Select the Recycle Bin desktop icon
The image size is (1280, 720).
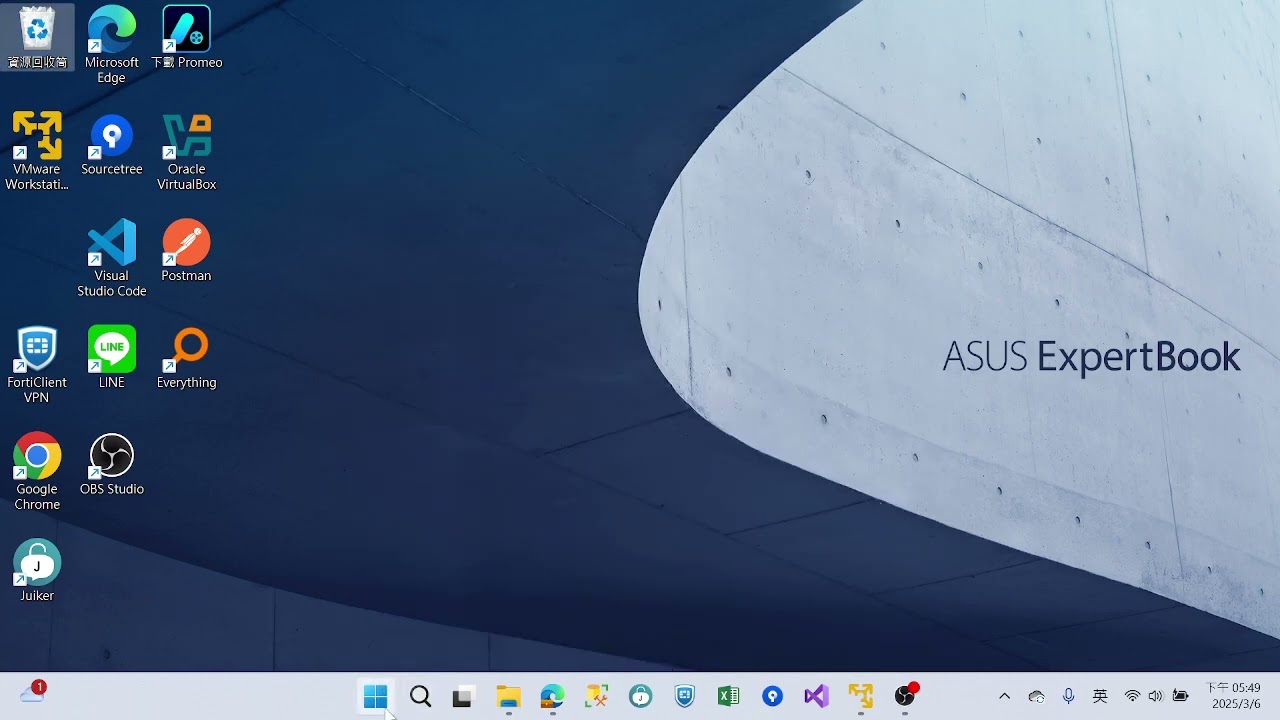[x=37, y=38]
